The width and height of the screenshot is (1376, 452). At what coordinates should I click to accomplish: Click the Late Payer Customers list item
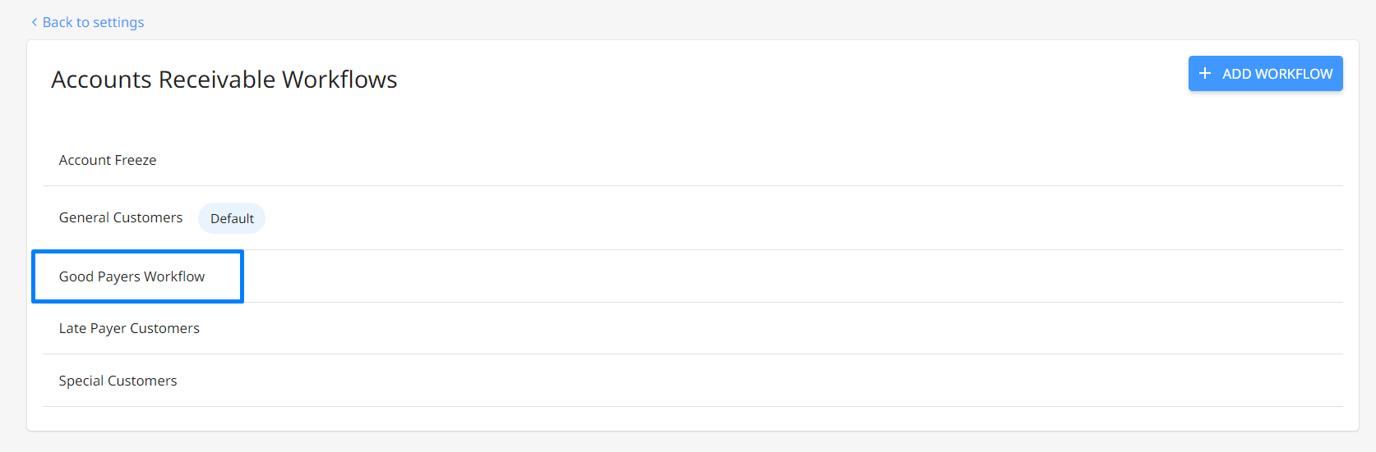click(129, 328)
